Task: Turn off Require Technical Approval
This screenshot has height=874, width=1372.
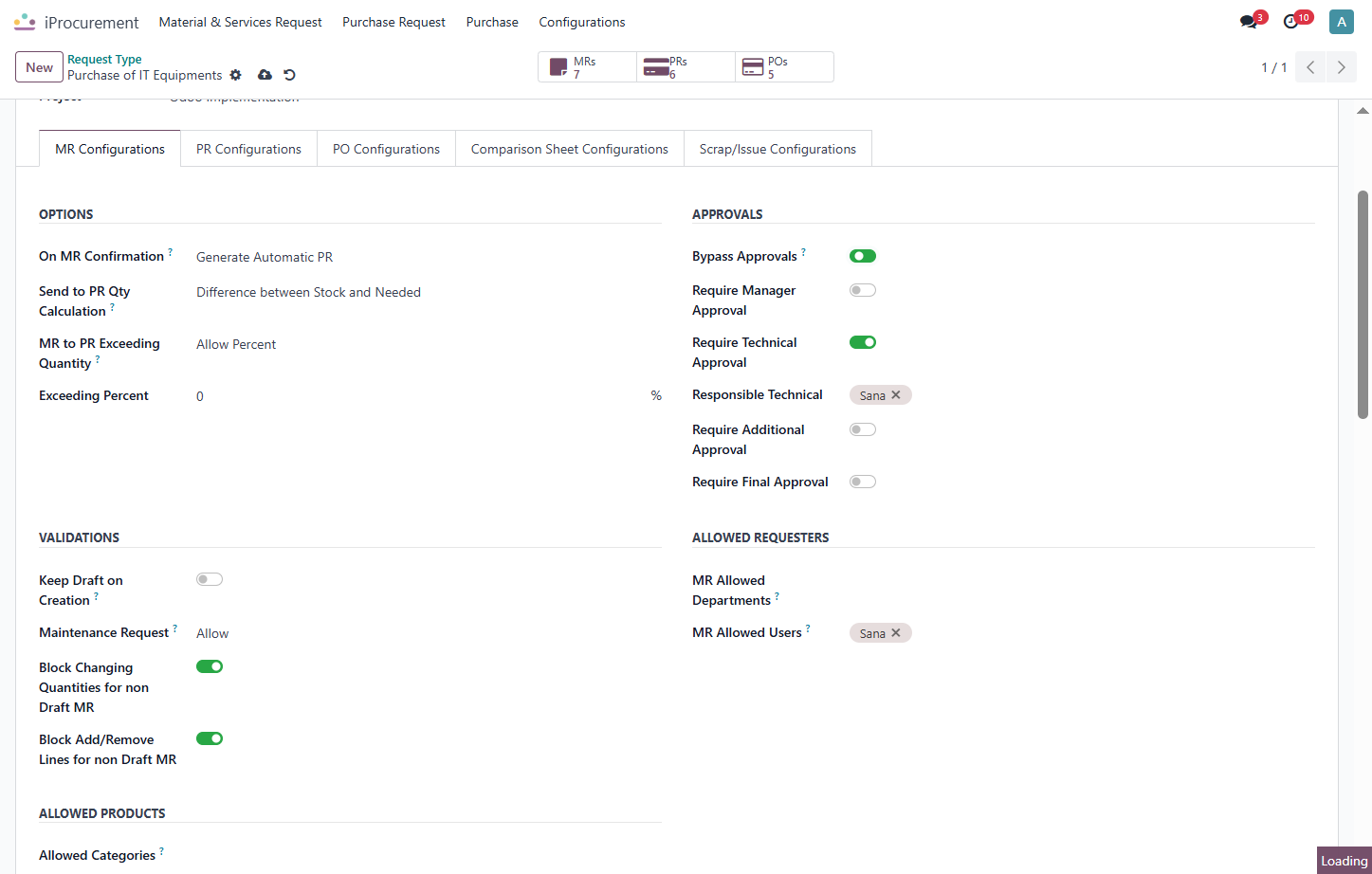Action: click(863, 342)
